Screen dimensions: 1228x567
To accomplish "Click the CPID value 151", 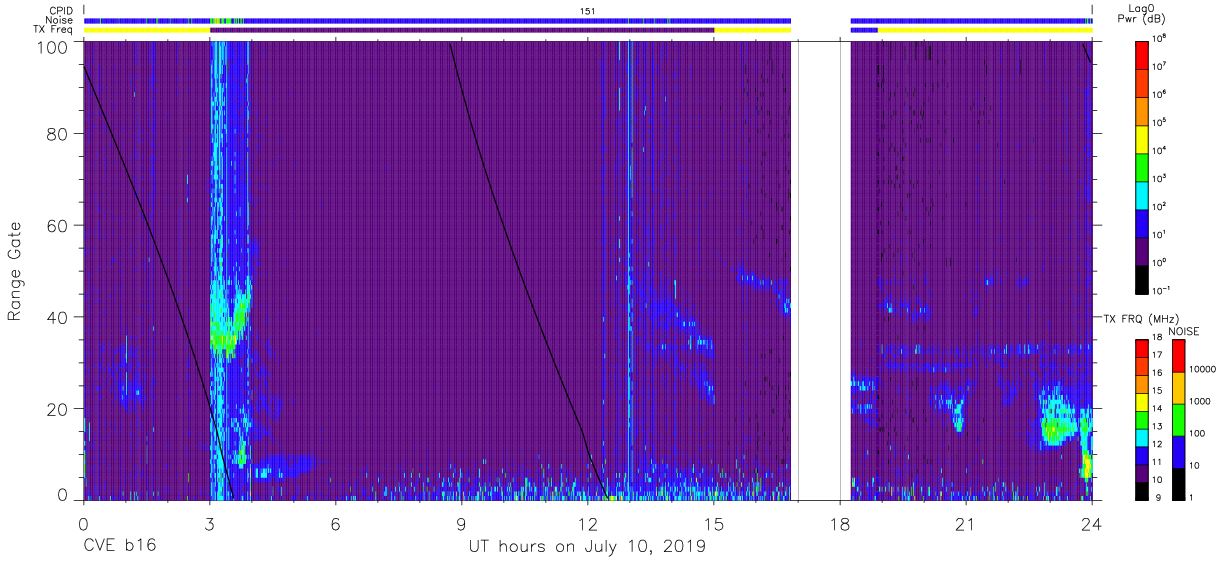I will pyautogui.click(x=588, y=10).
